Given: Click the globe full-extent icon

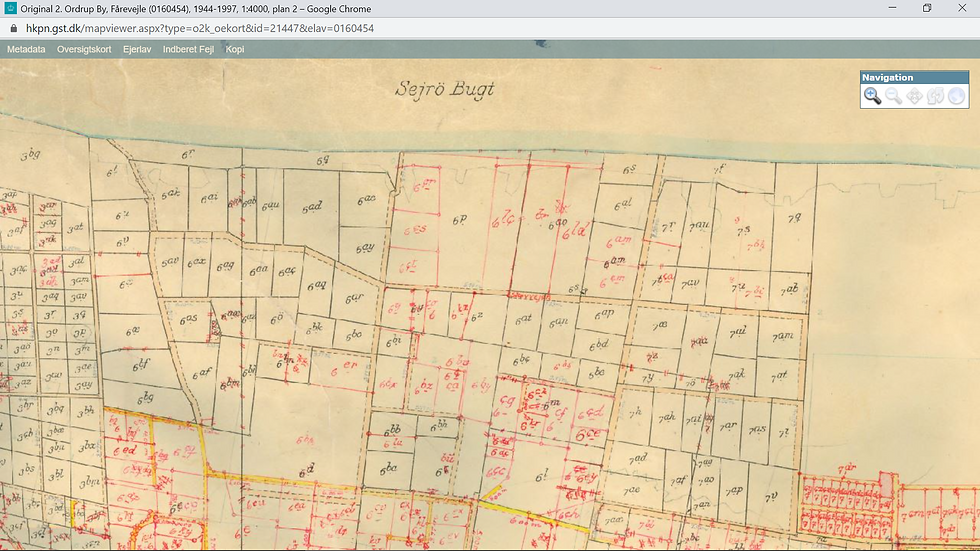Looking at the screenshot, I should 956,96.
